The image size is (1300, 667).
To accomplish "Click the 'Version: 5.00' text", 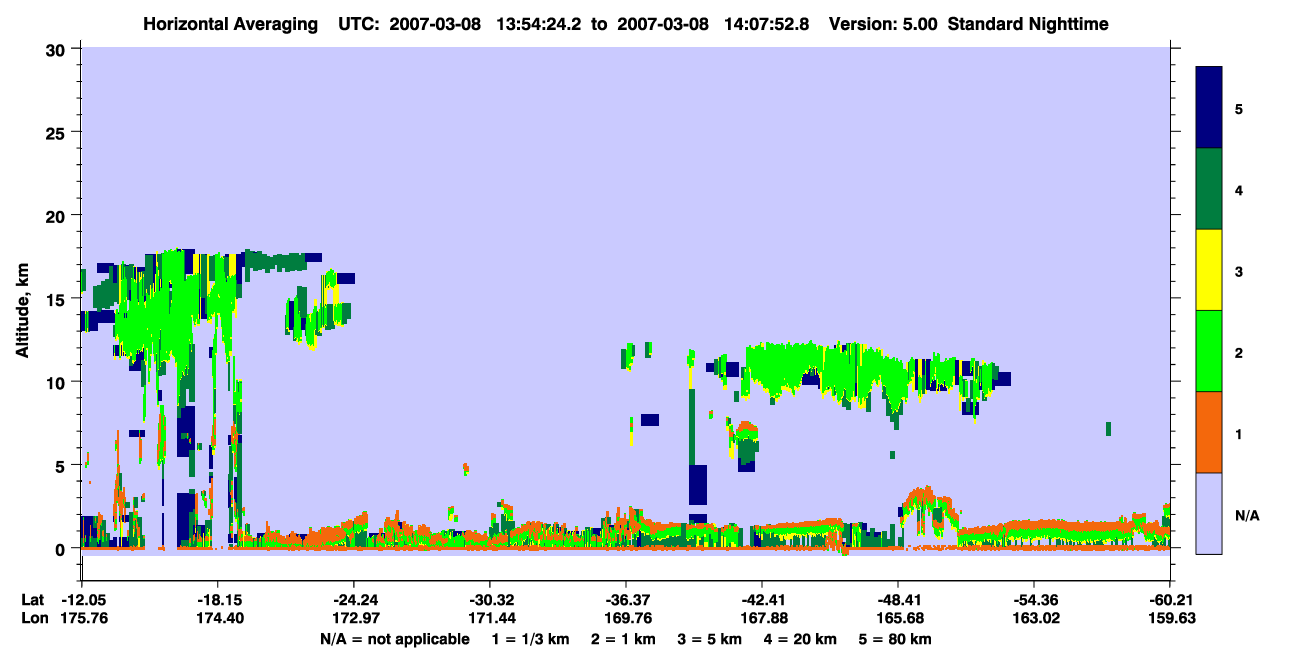I will [x=883, y=24].
